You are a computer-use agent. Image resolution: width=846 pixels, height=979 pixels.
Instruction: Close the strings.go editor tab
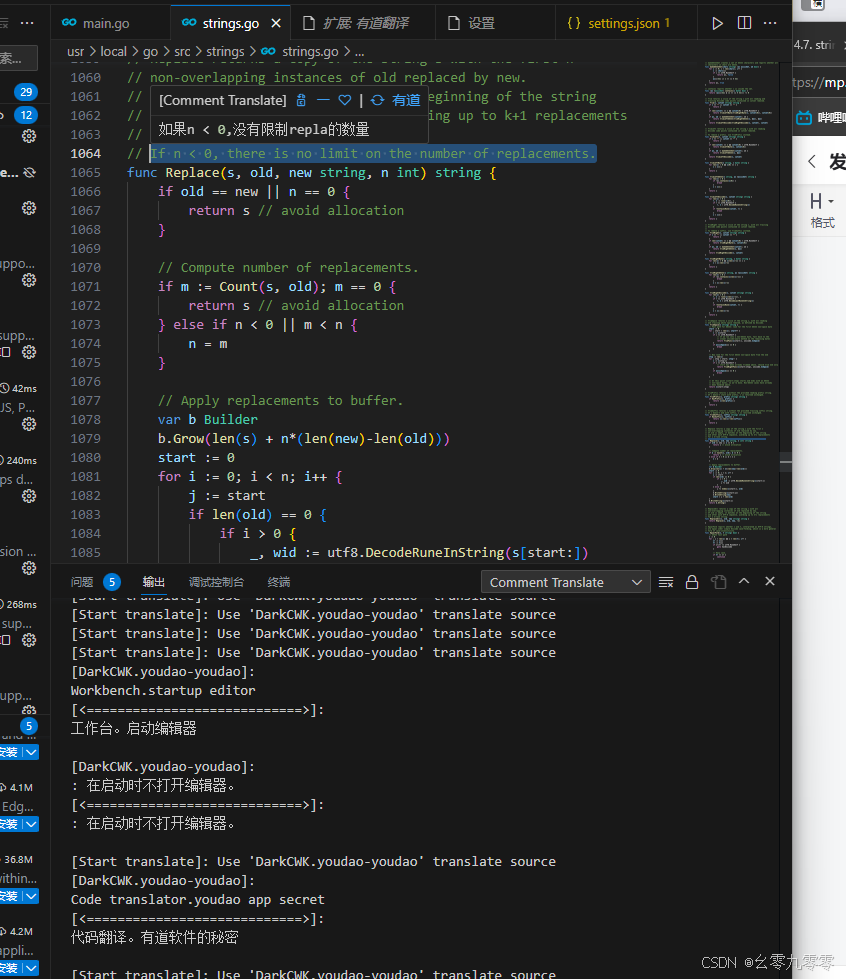[276, 23]
